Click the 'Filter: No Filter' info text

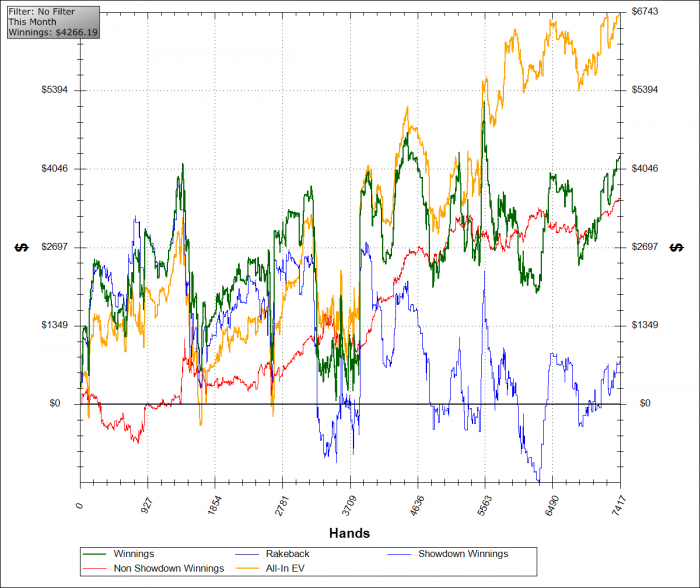(42, 12)
